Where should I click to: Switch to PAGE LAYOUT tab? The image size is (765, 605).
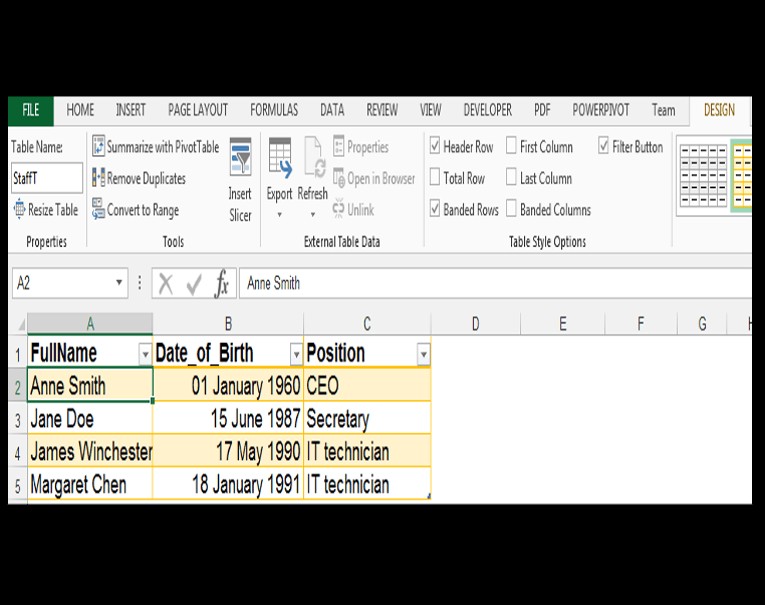tap(198, 110)
